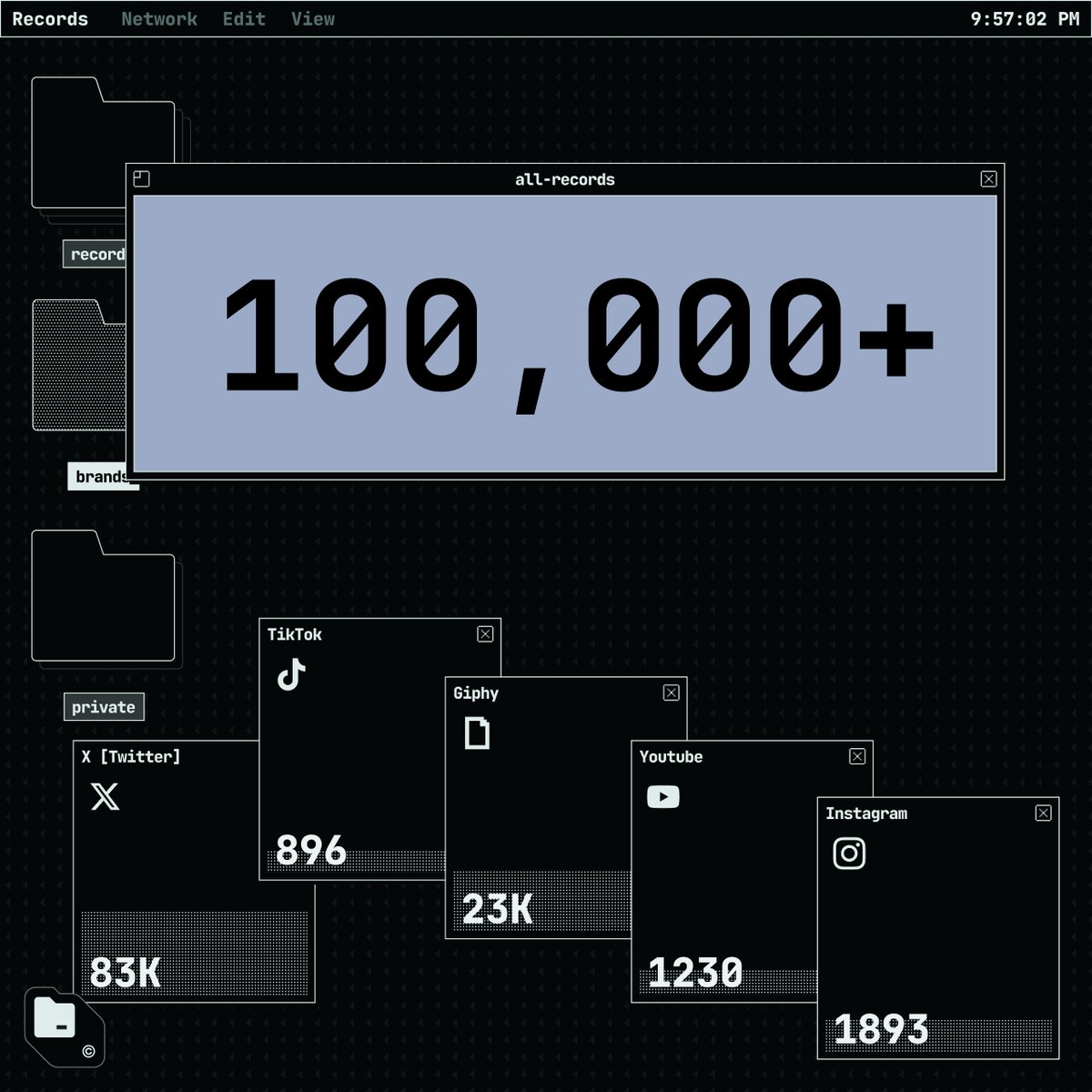1092x1092 pixels.
Task: Close the Instagram window
Action: click(1044, 813)
